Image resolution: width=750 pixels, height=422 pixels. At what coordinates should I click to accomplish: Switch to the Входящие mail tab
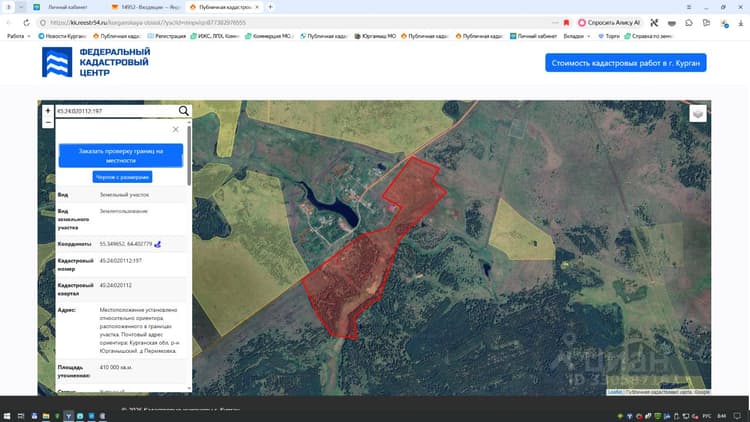click(x=146, y=7)
